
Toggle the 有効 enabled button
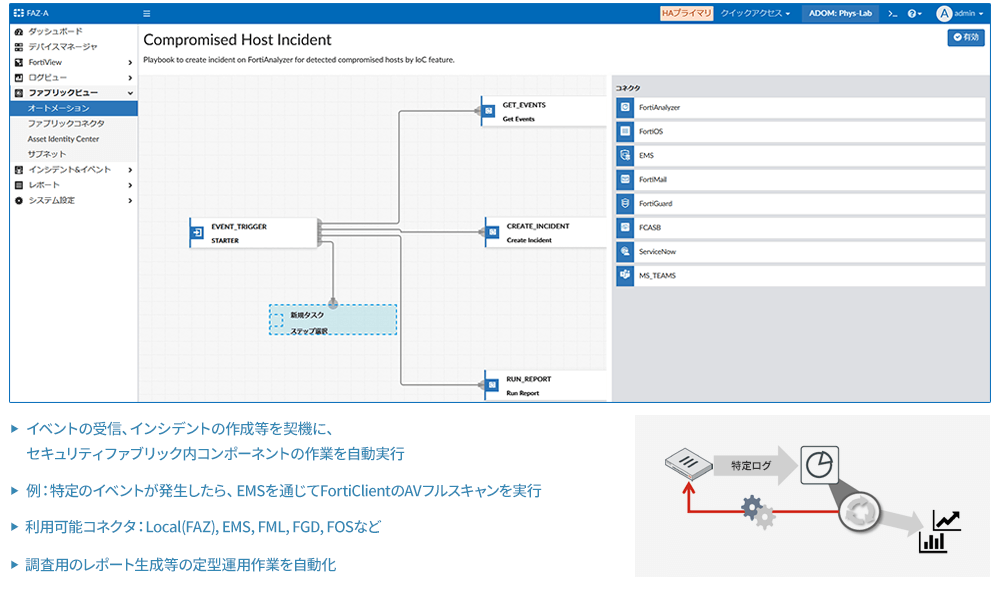point(966,38)
